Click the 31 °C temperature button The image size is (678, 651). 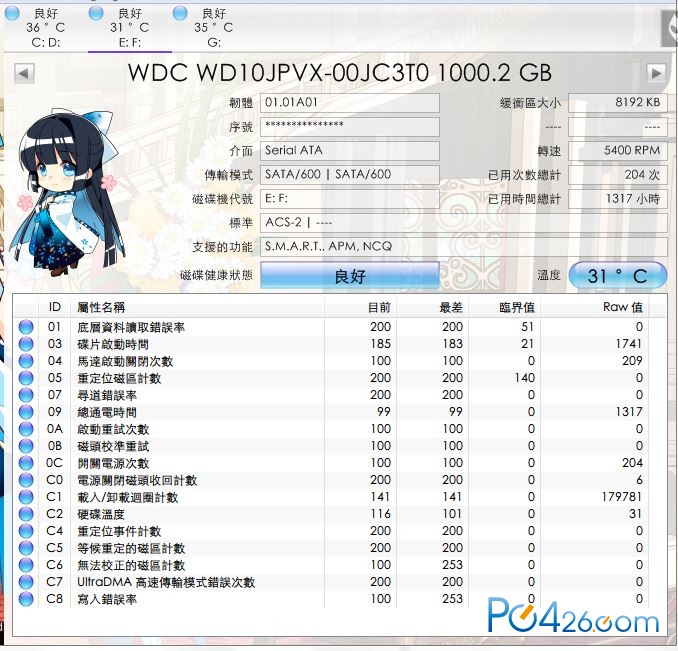coord(617,275)
